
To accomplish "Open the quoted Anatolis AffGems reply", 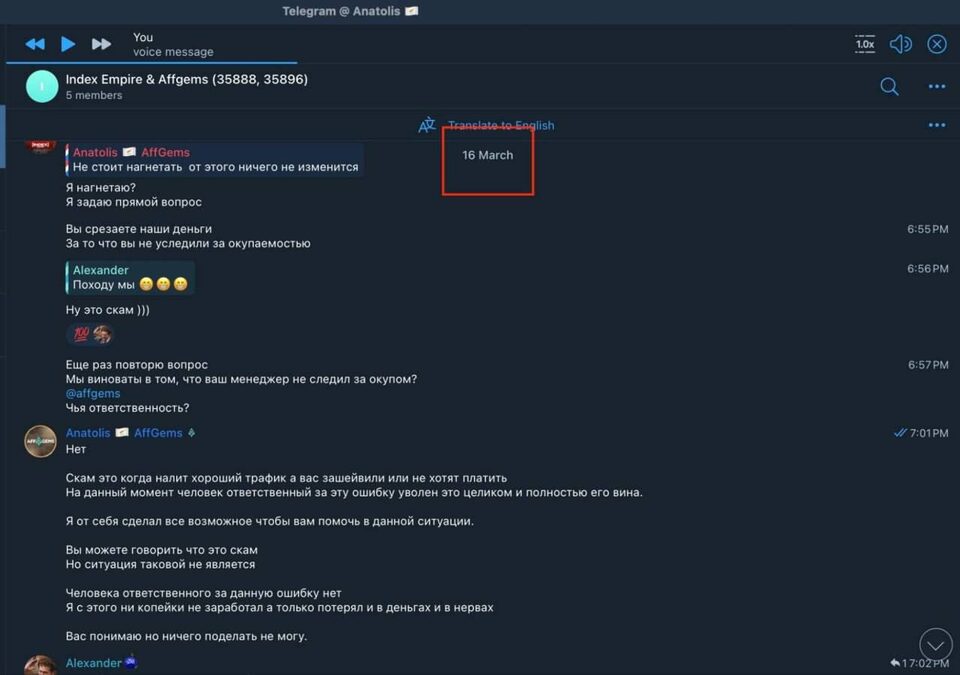I will (214, 159).
